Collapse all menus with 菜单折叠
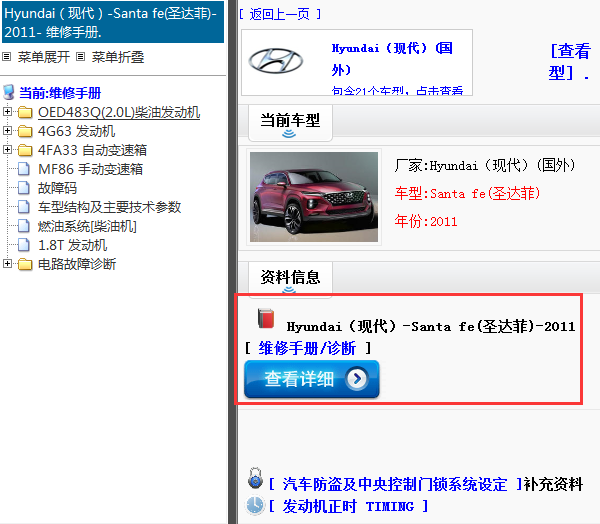This screenshot has width=600, height=524. pos(118,57)
